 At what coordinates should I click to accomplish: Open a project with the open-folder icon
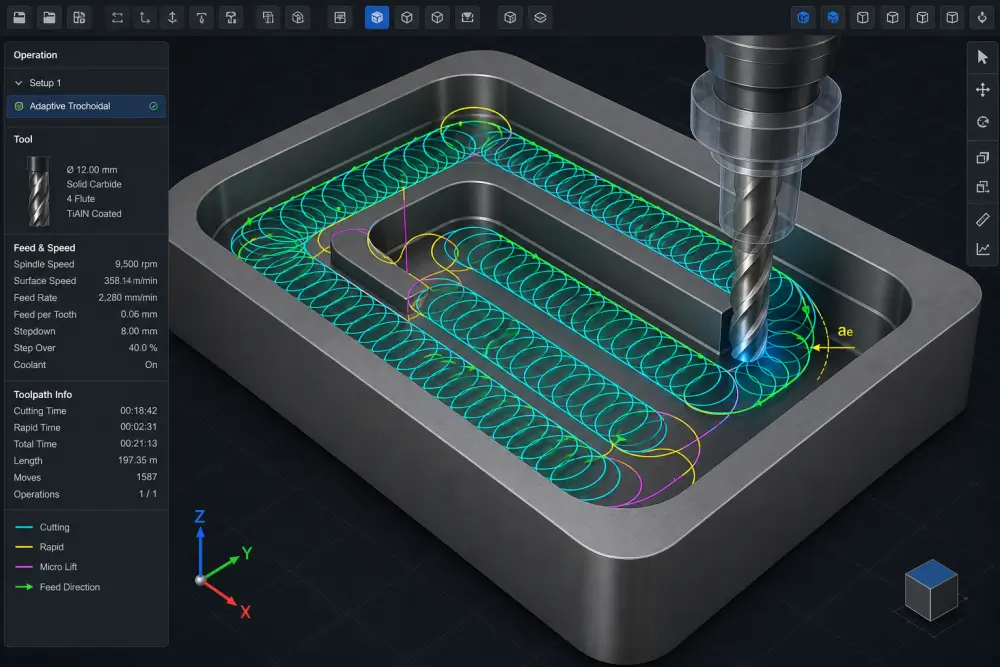(x=49, y=18)
